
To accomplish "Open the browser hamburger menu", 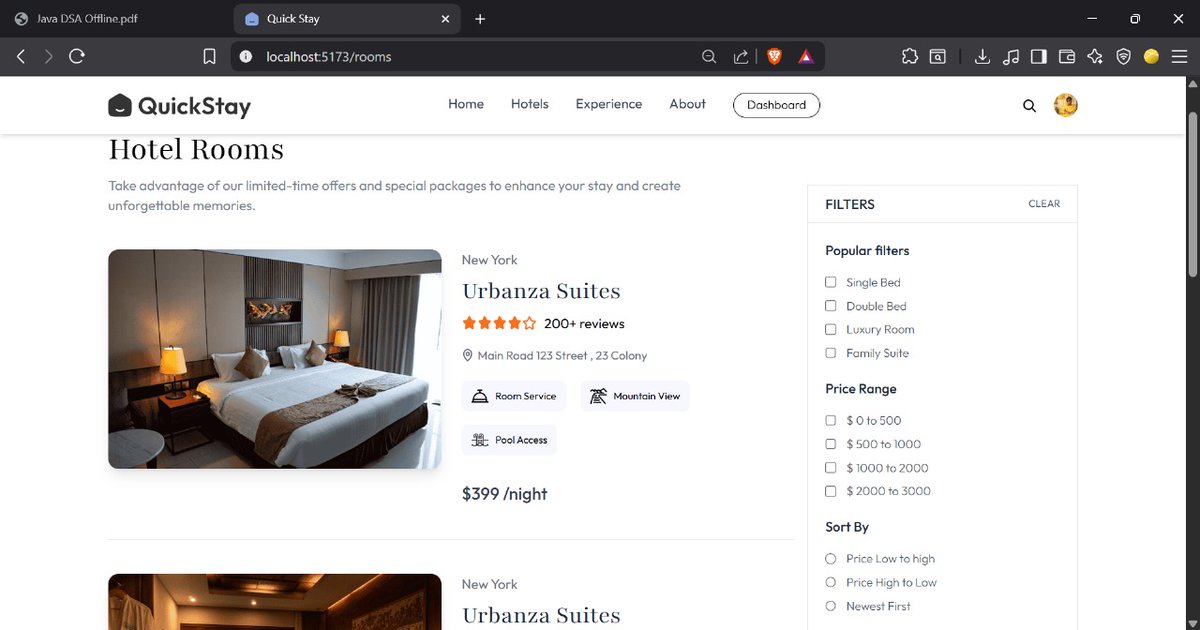I will 1180,57.
